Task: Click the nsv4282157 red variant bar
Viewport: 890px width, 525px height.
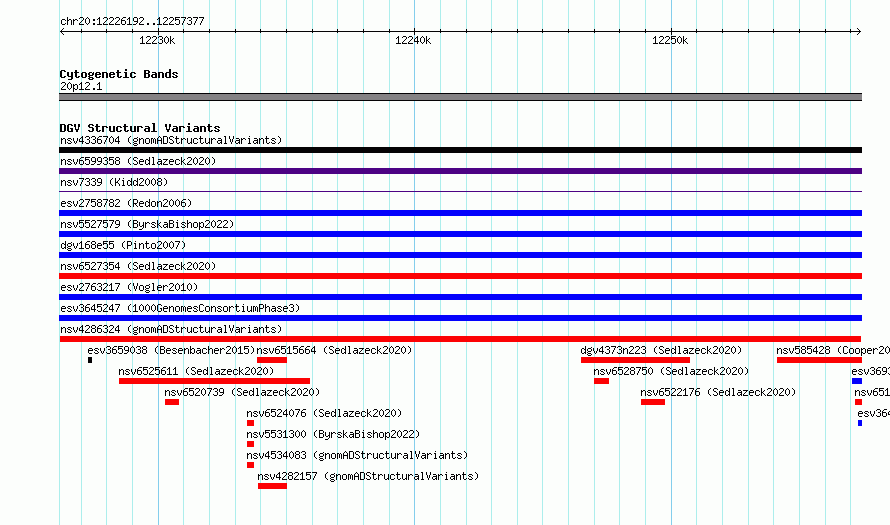Action: tap(272, 486)
